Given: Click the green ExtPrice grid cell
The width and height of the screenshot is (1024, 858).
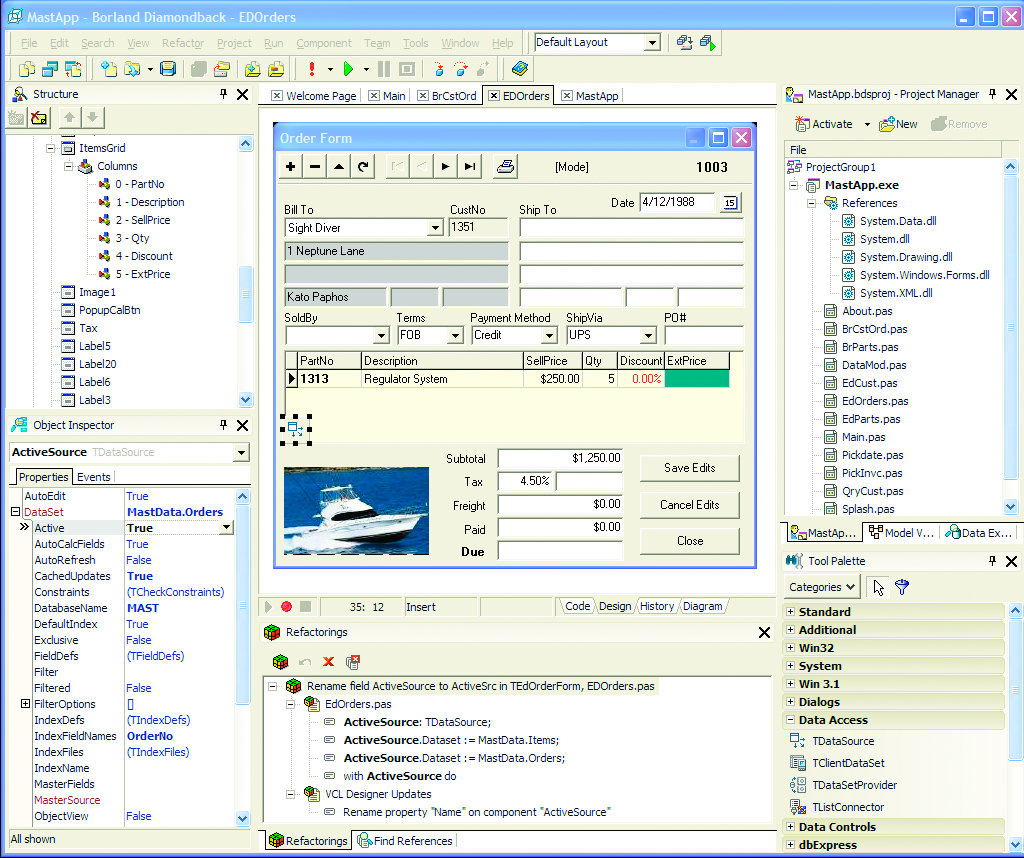Looking at the screenshot, I should [697, 379].
